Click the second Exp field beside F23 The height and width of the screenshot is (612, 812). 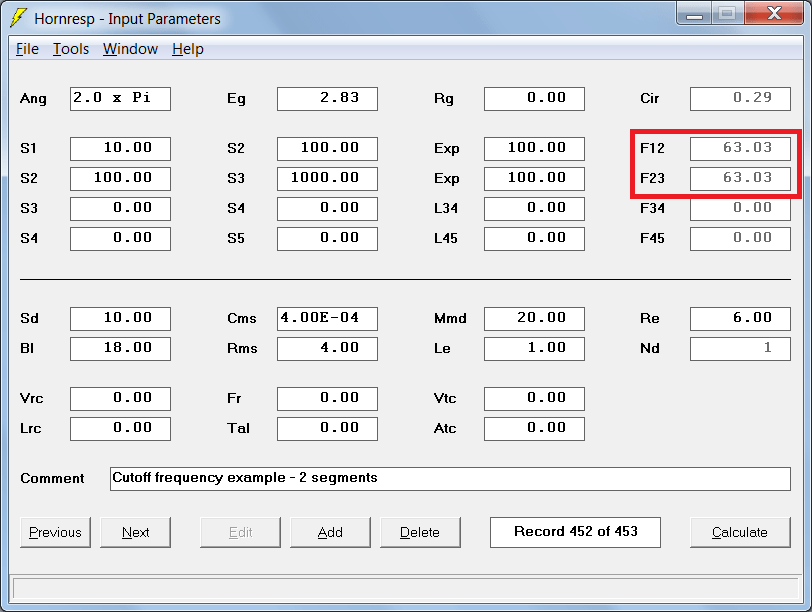click(534, 179)
